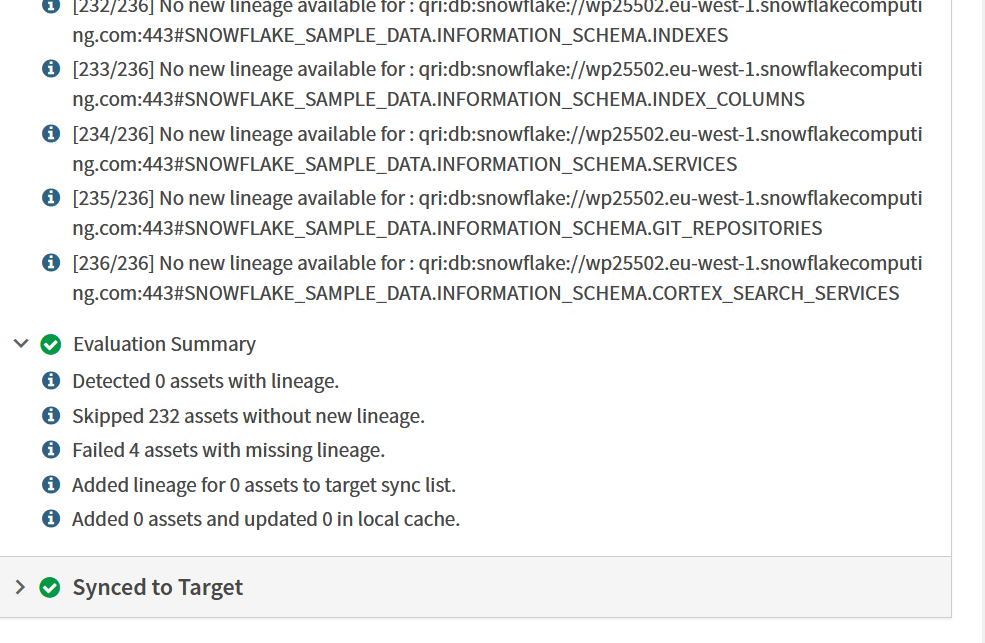Click the CORTEX_SEARCH_SERVICES log message

pos(484,293)
